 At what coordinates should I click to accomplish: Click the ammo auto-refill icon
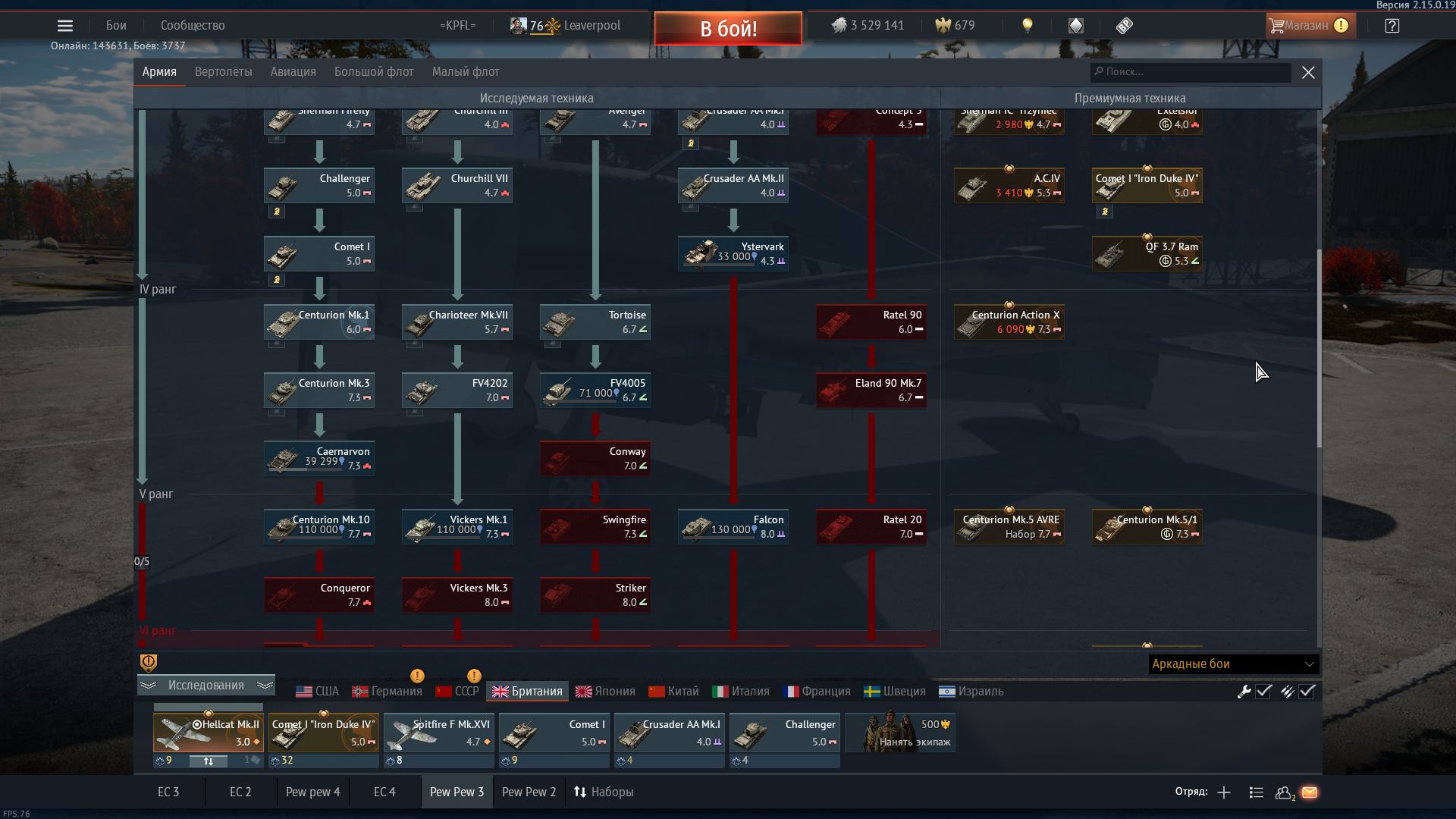coord(1287,691)
